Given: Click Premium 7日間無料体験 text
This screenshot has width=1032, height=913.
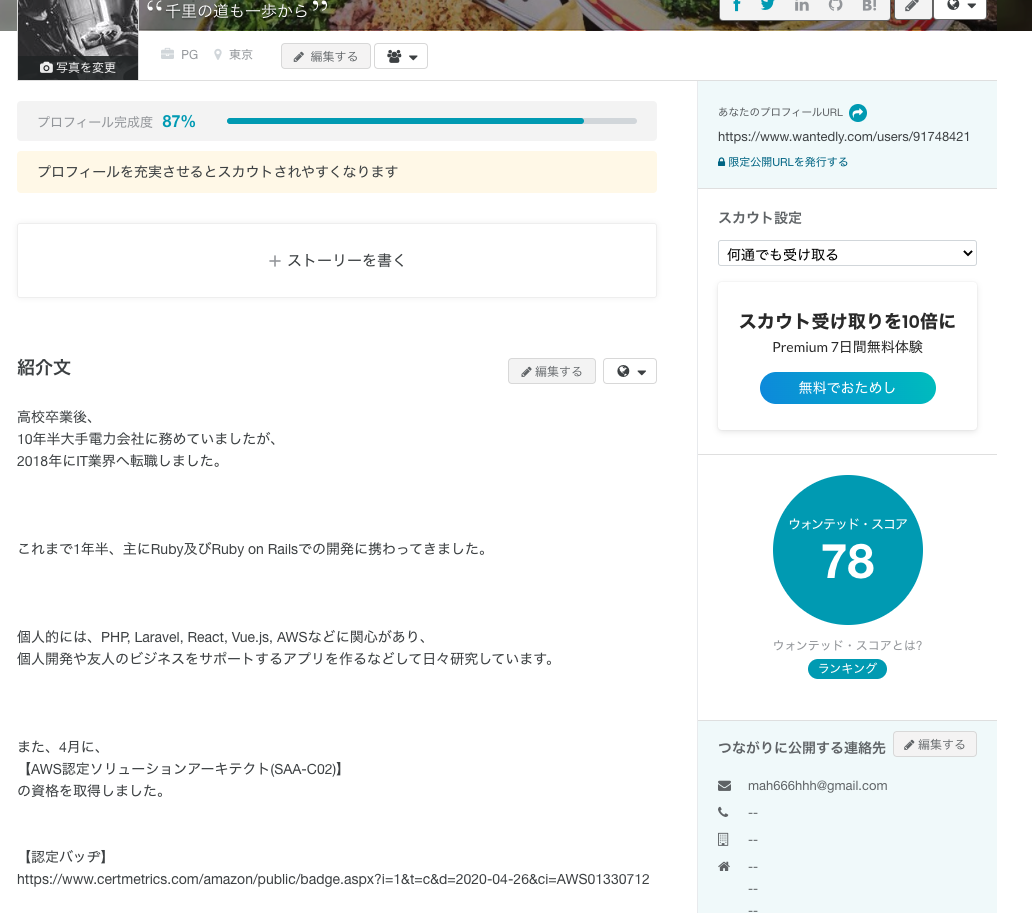Looking at the screenshot, I should pyautogui.click(x=847, y=347).
